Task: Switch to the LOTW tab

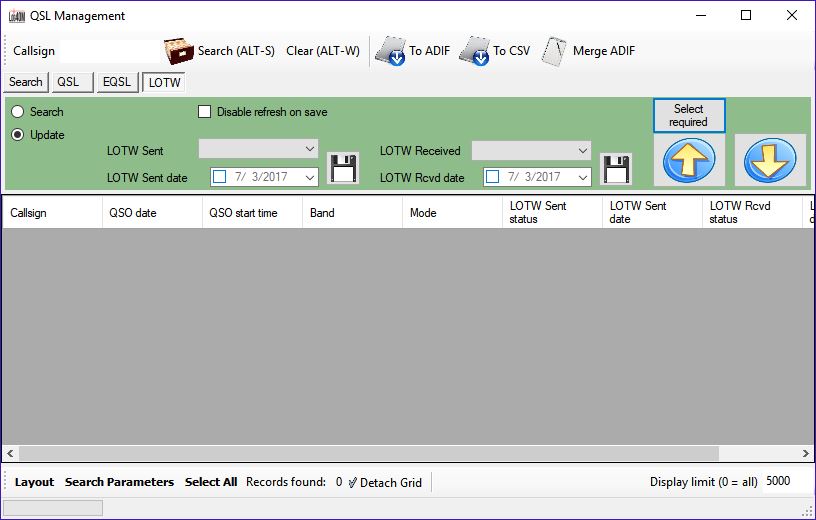Action: click(x=164, y=82)
